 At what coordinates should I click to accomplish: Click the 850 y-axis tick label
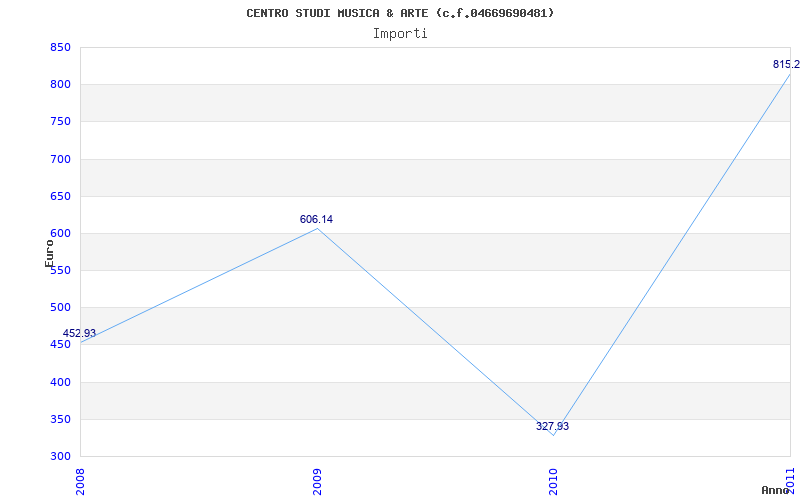point(60,47)
